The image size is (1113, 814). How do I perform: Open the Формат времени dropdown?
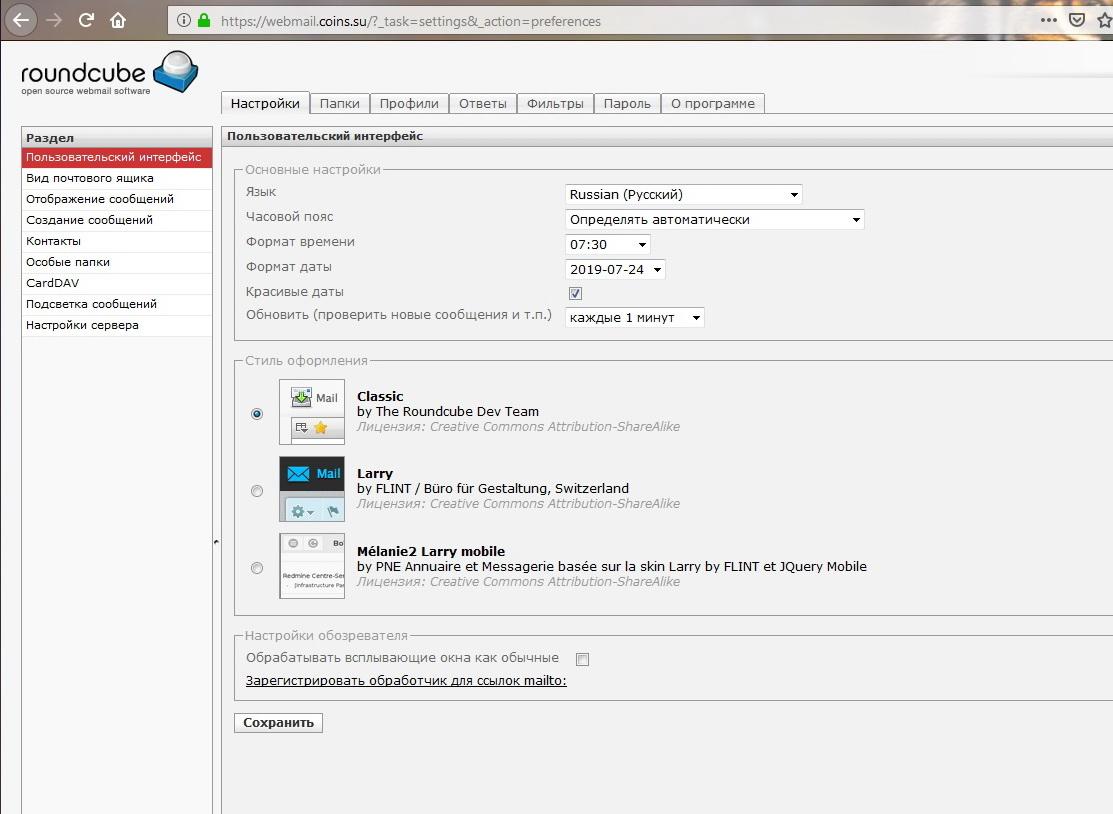(608, 245)
